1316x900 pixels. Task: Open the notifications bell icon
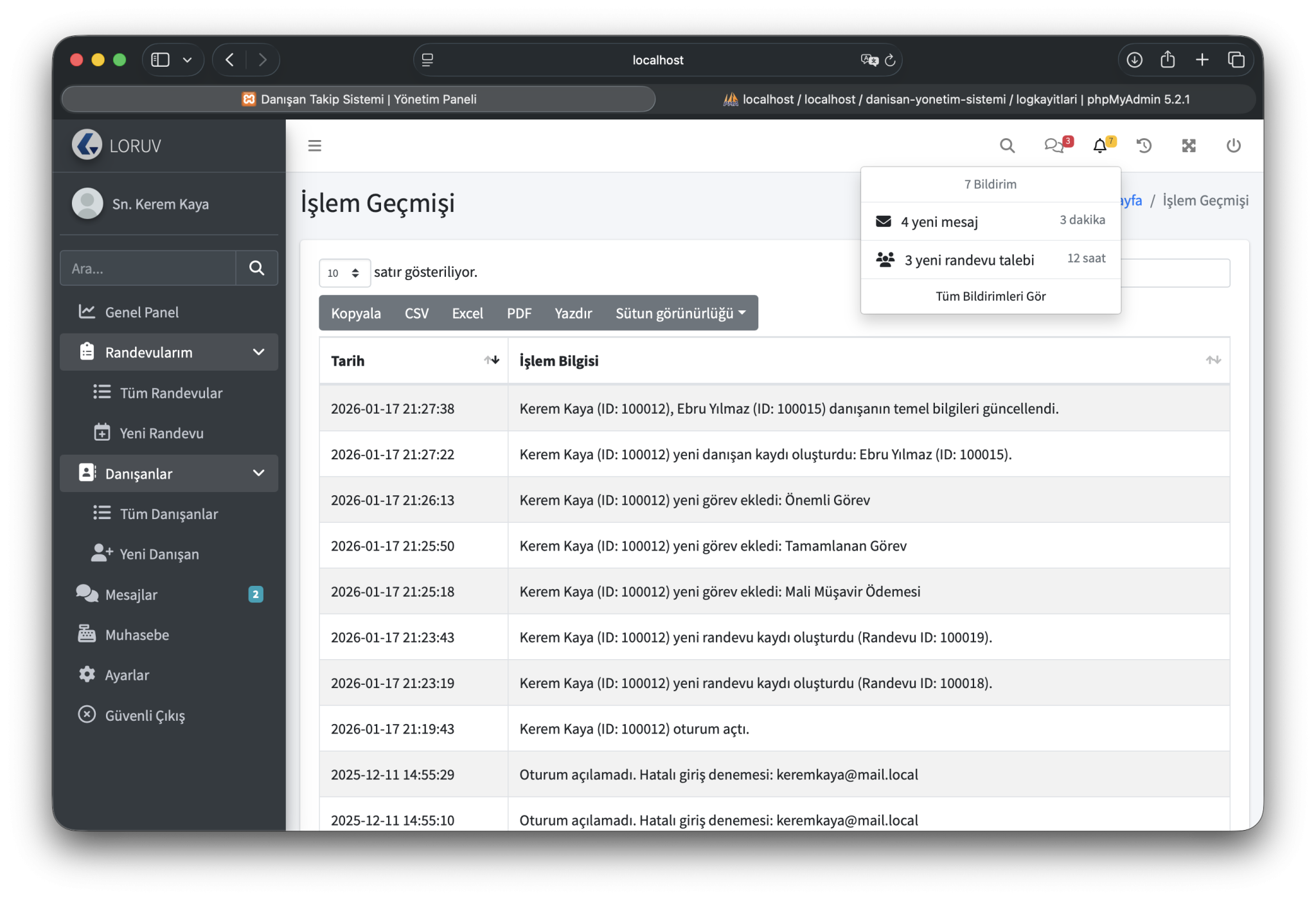(1099, 146)
